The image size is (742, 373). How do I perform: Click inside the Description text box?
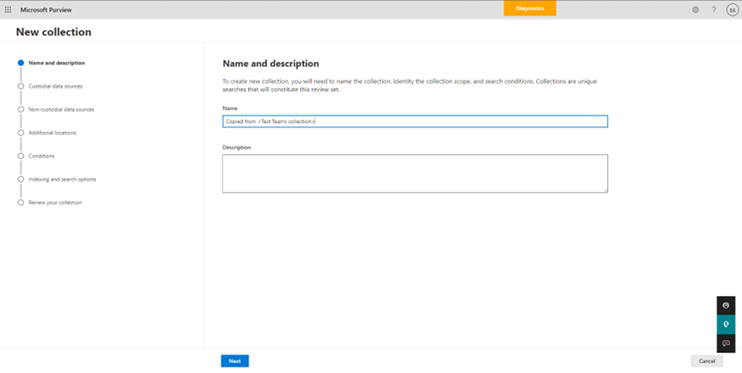coord(415,173)
